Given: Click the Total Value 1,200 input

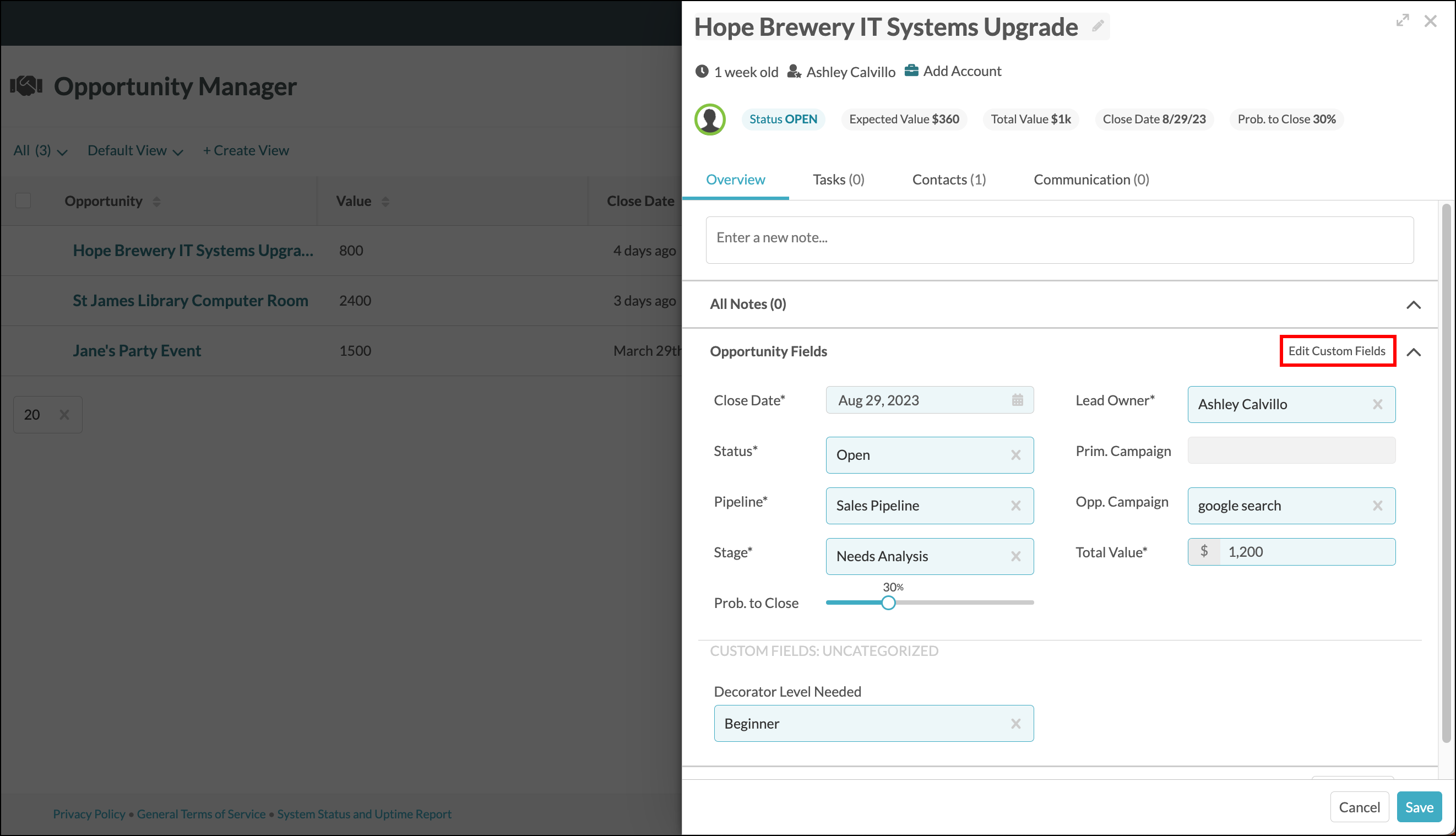Looking at the screenshot, I should pyautogui.click(x=1291, y=552).
